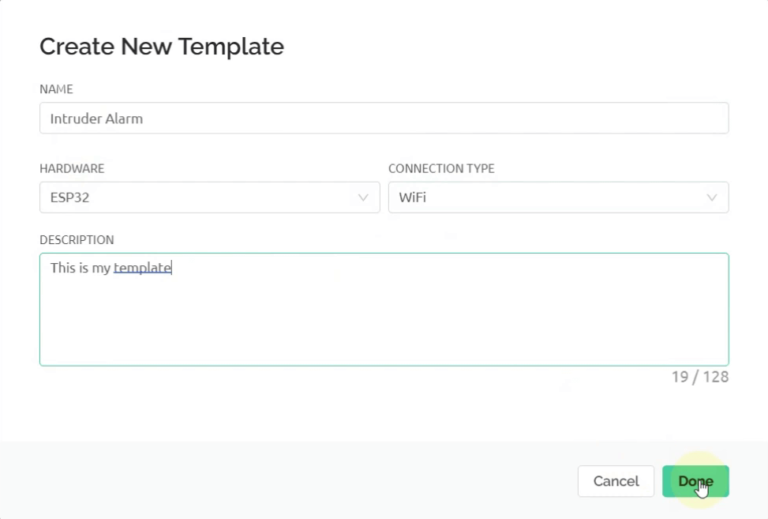Click the CONNECTION TYPE label
768x519 pixels.
click(x=441, y=169)
